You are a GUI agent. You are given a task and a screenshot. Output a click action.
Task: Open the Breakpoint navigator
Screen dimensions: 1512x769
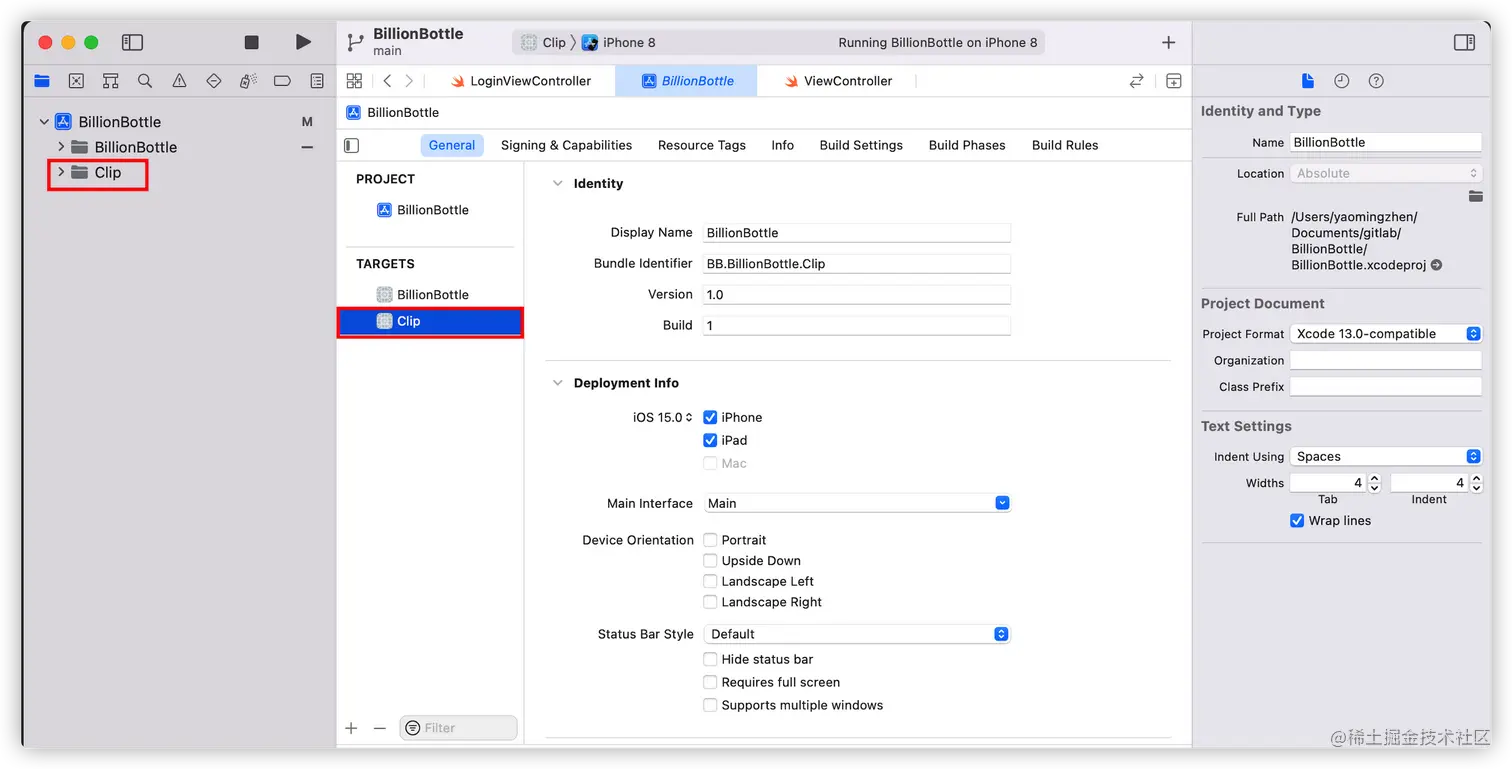click(282, 81)
